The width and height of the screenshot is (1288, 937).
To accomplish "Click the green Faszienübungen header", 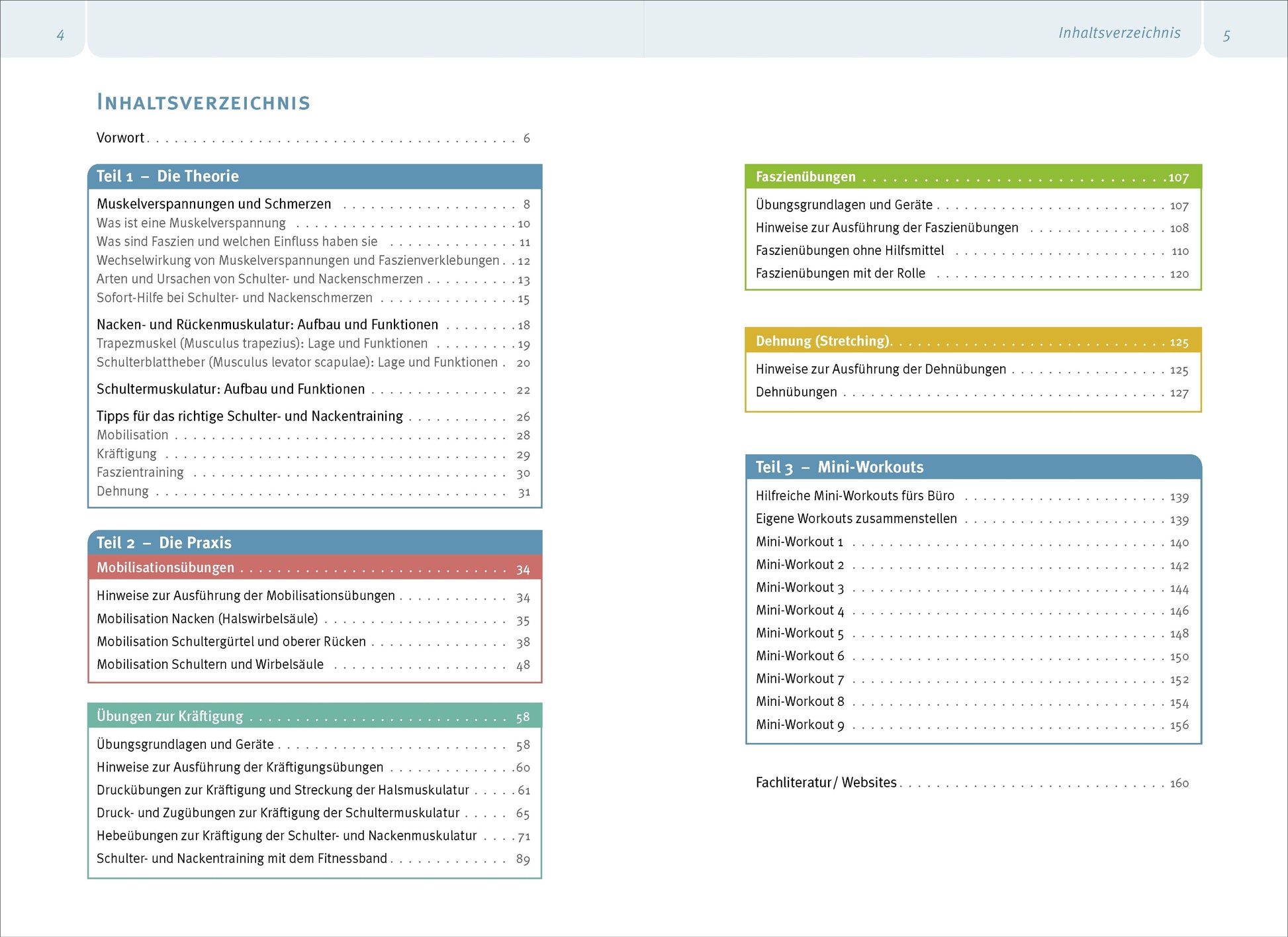I will tap(805, 177).
